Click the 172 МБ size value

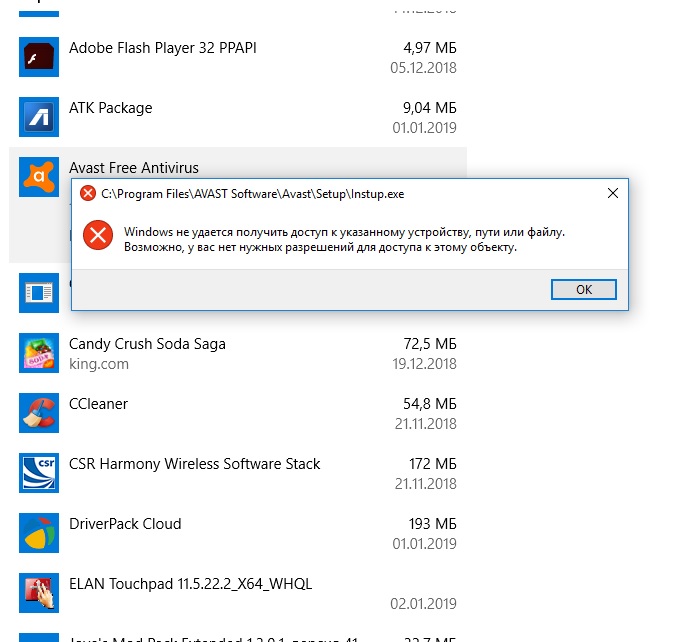point(433,464)
